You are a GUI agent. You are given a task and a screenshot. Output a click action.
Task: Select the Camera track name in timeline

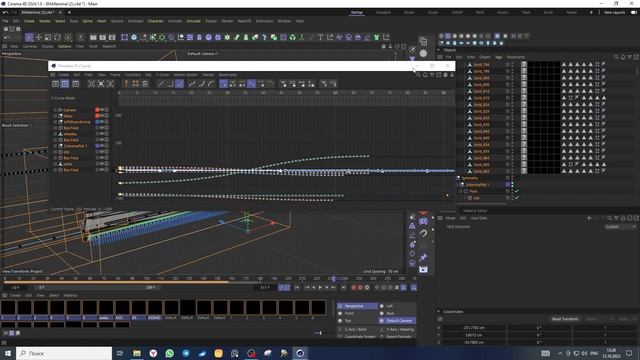pyautogui.click(x=70, y=110)
